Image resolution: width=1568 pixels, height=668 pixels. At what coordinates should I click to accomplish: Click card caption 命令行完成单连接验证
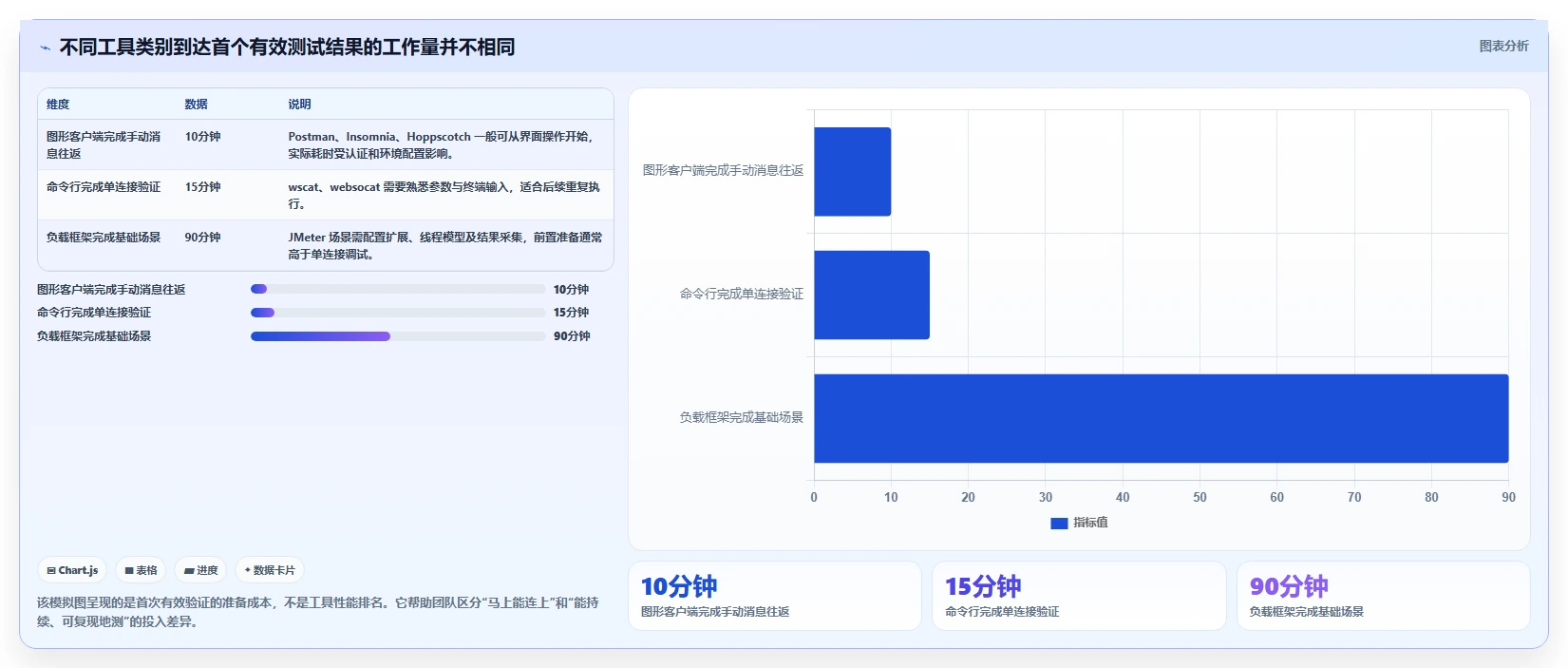[1002, 612]
